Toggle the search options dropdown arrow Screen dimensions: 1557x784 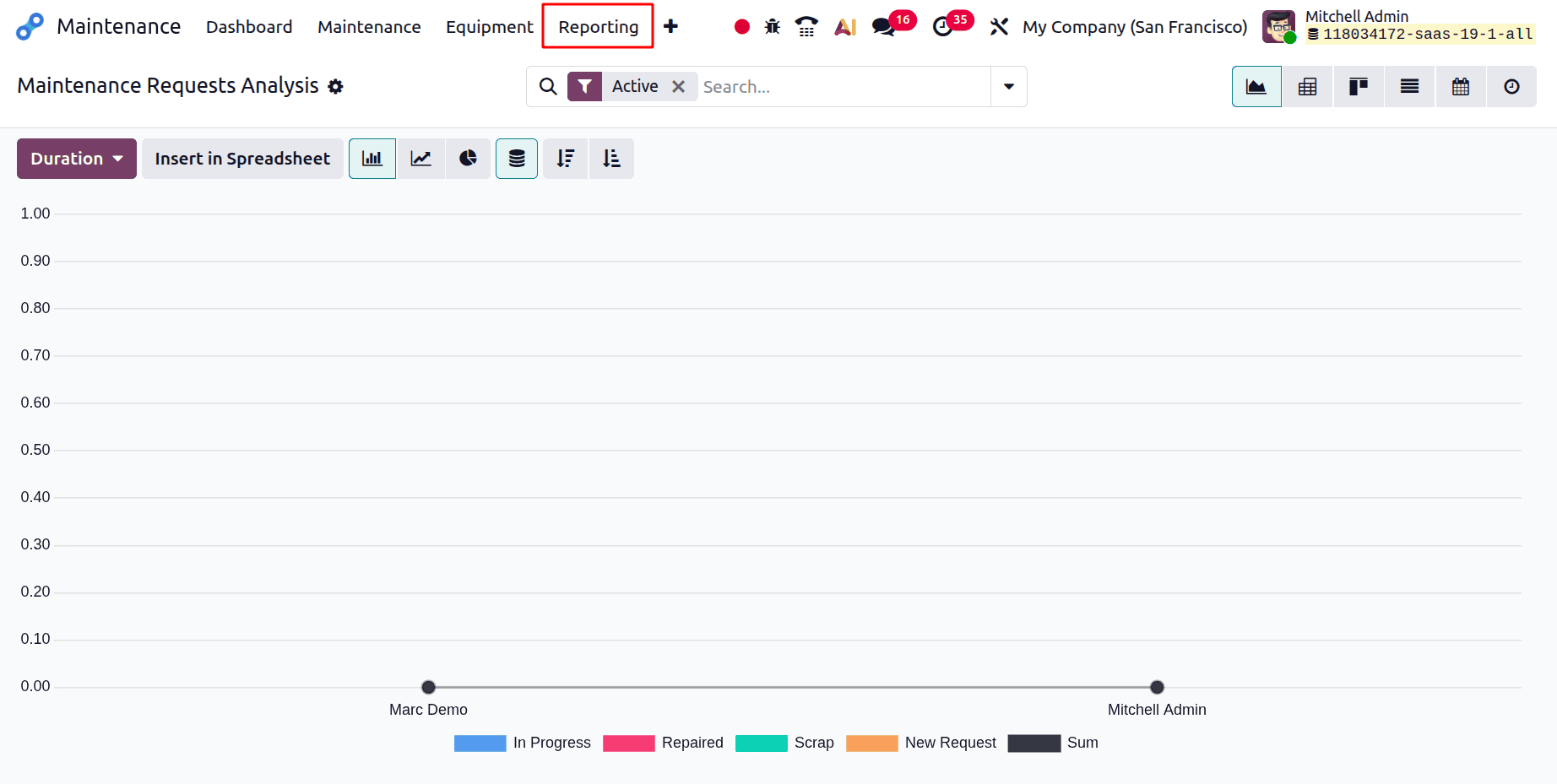tap(1009, 86)
